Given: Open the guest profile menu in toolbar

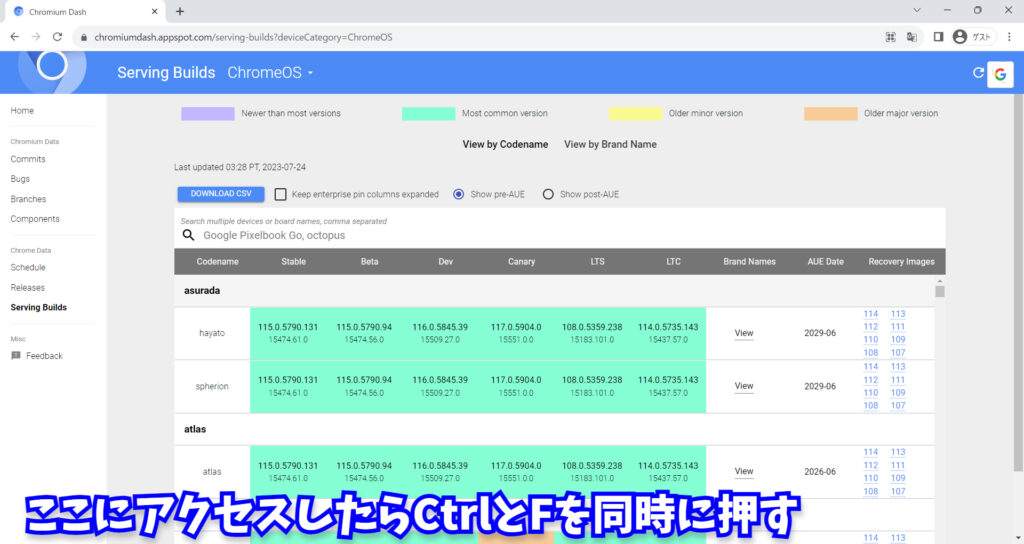Looking at the screenshot, I should coord(970,37).
